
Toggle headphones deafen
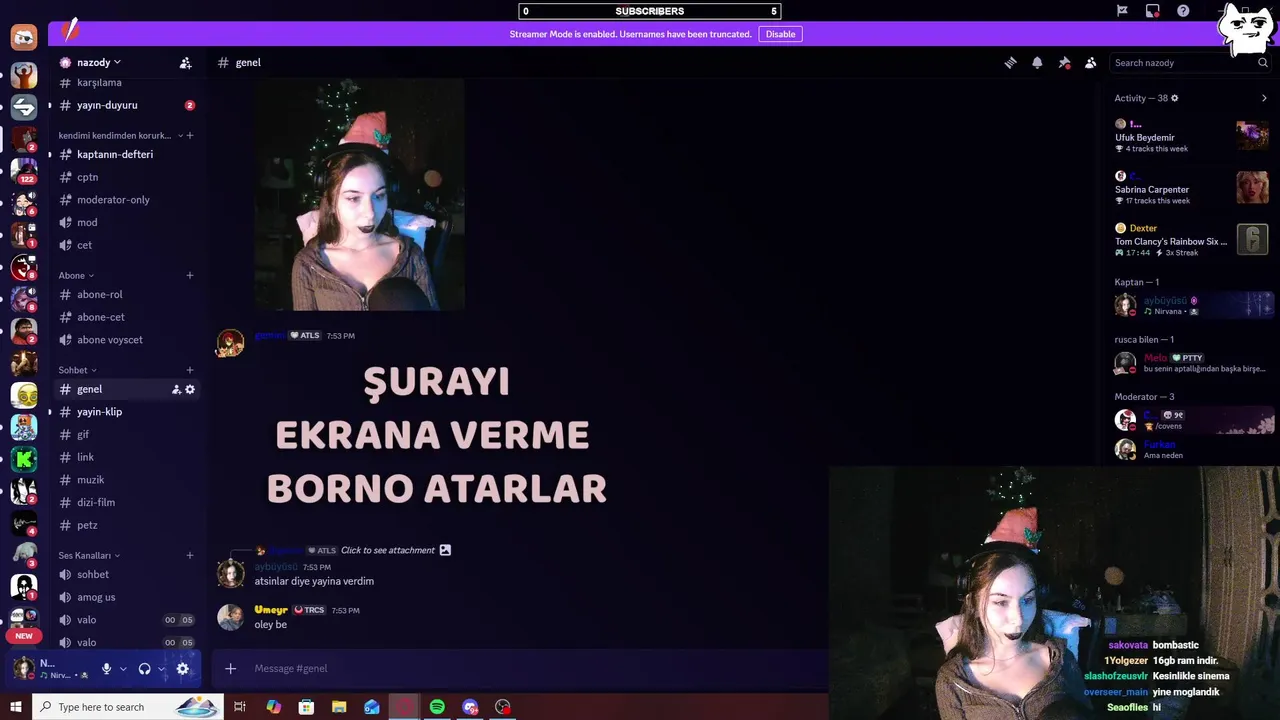(144, 669)
